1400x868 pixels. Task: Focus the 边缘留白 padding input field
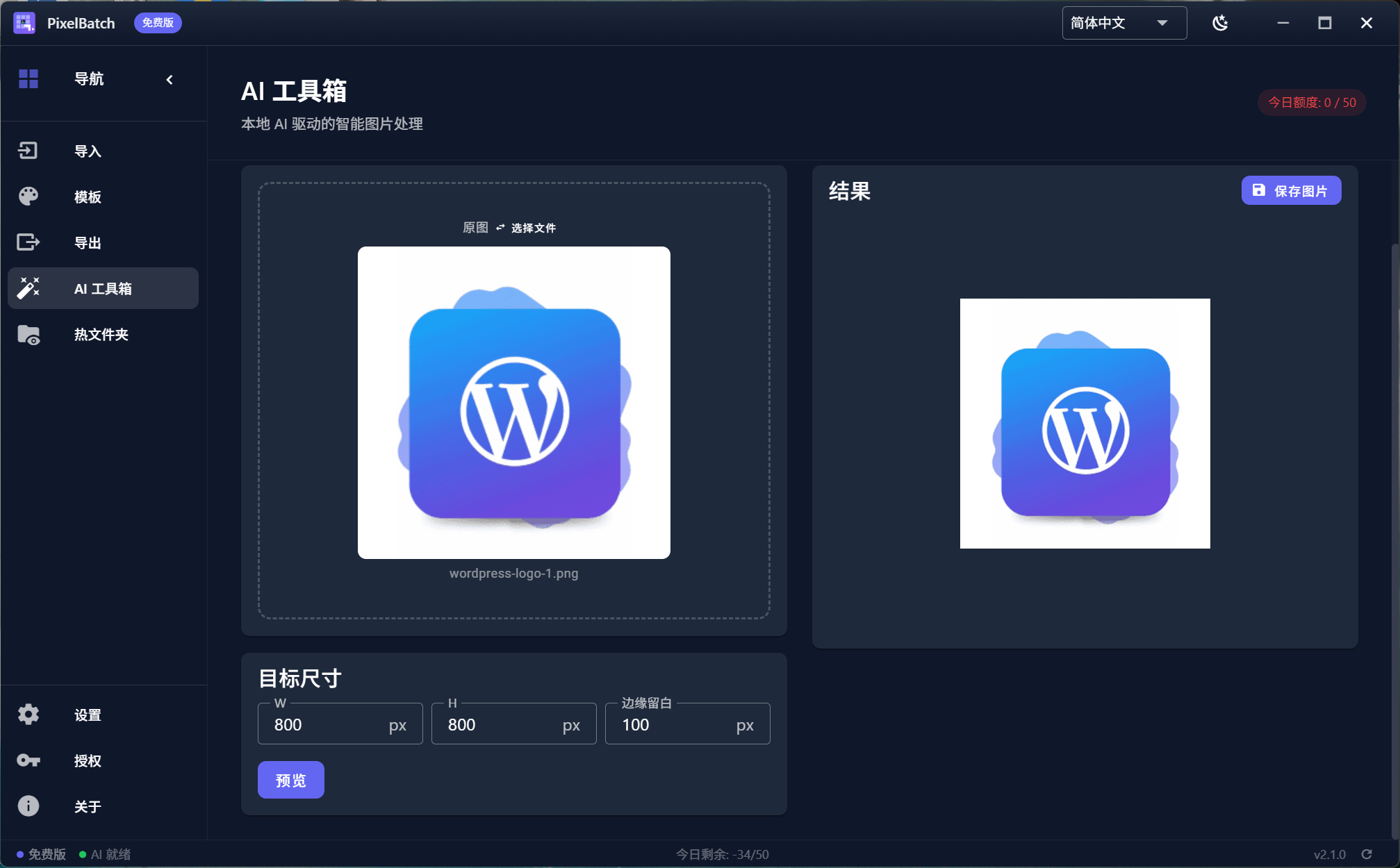point(688,724)
